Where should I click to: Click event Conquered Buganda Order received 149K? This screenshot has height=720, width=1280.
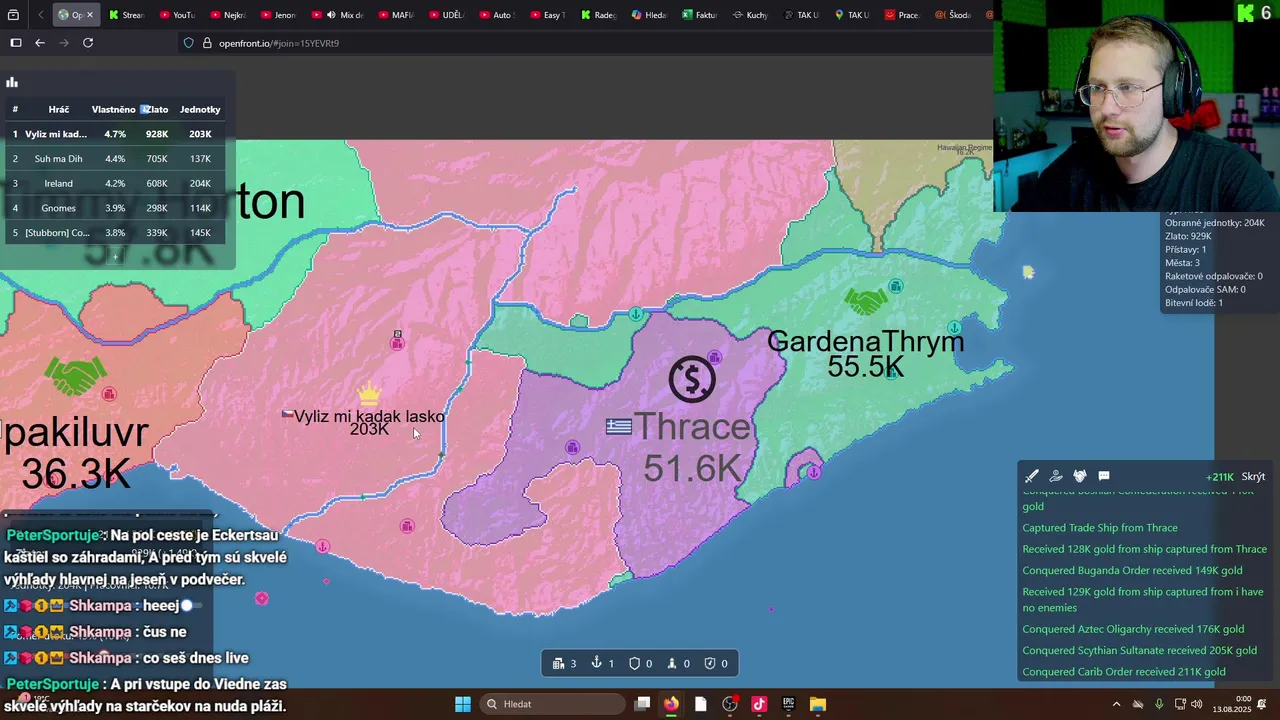click(1132, 570)
